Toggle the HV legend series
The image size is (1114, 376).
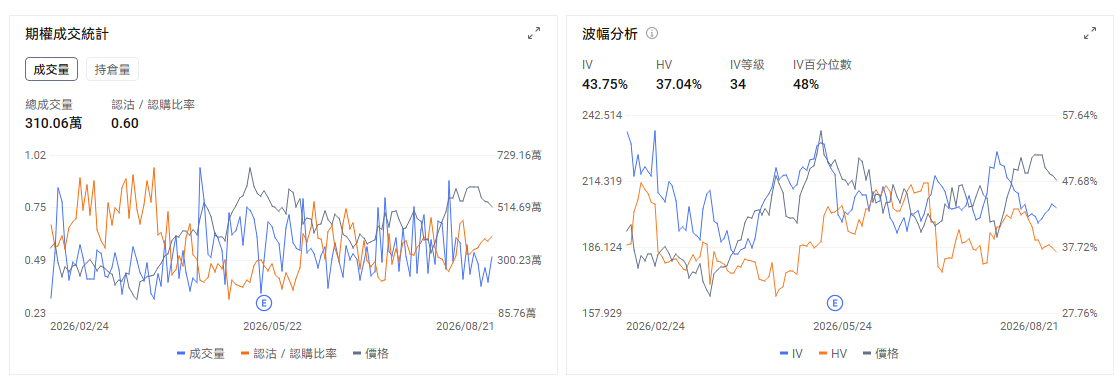pyautogui.click(x=833, y=353)
